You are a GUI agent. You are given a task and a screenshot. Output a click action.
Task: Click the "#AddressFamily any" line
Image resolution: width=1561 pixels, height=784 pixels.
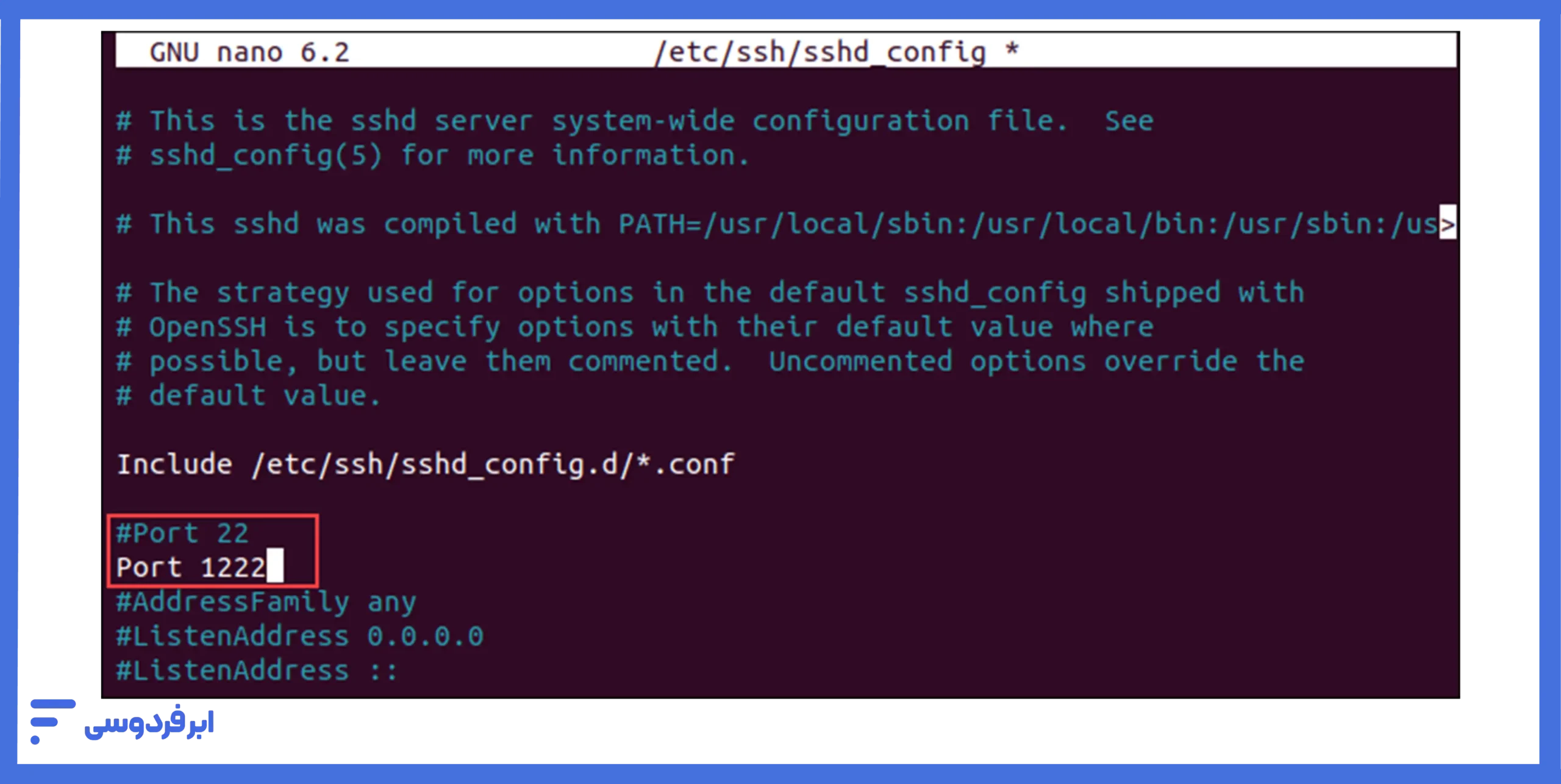[x=266, y=602]
